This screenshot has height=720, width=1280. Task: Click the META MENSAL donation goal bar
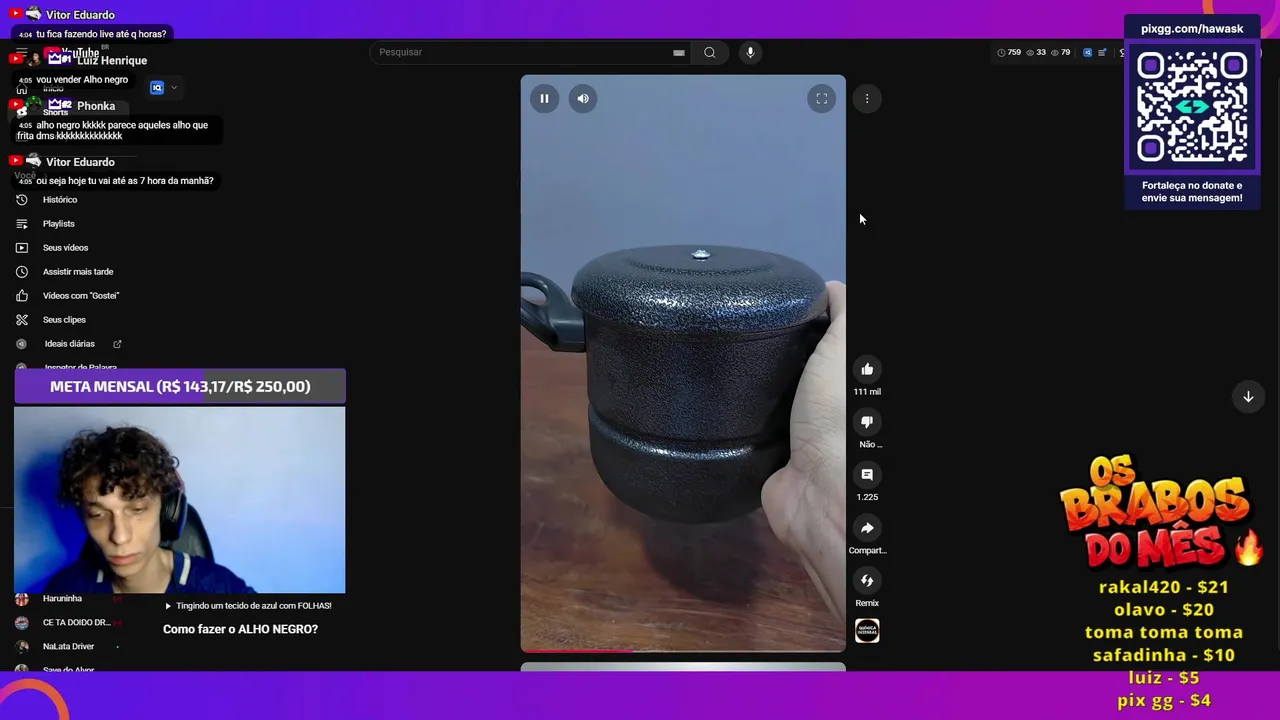point(180,386)
